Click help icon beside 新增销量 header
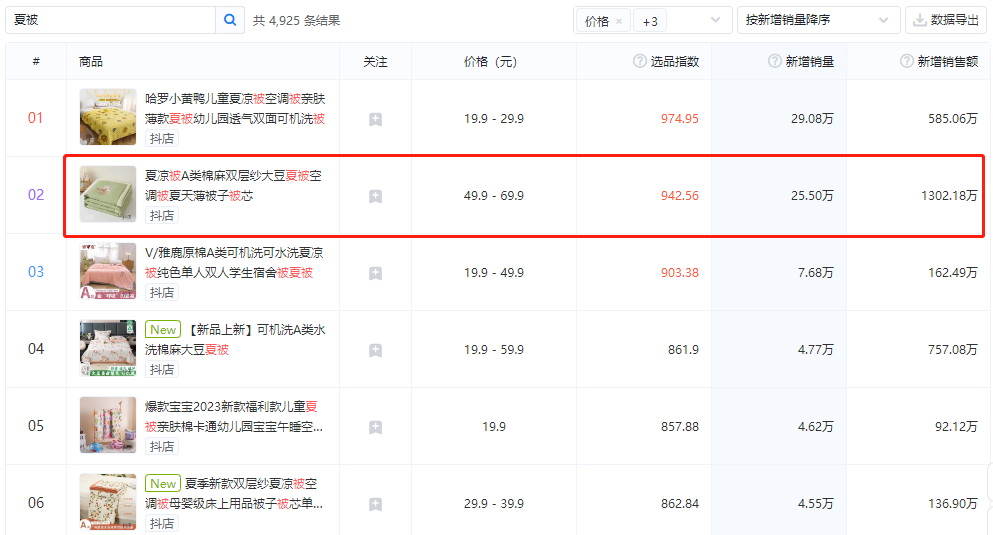Viewport: 993px width, 535px height. click(774, 61)
